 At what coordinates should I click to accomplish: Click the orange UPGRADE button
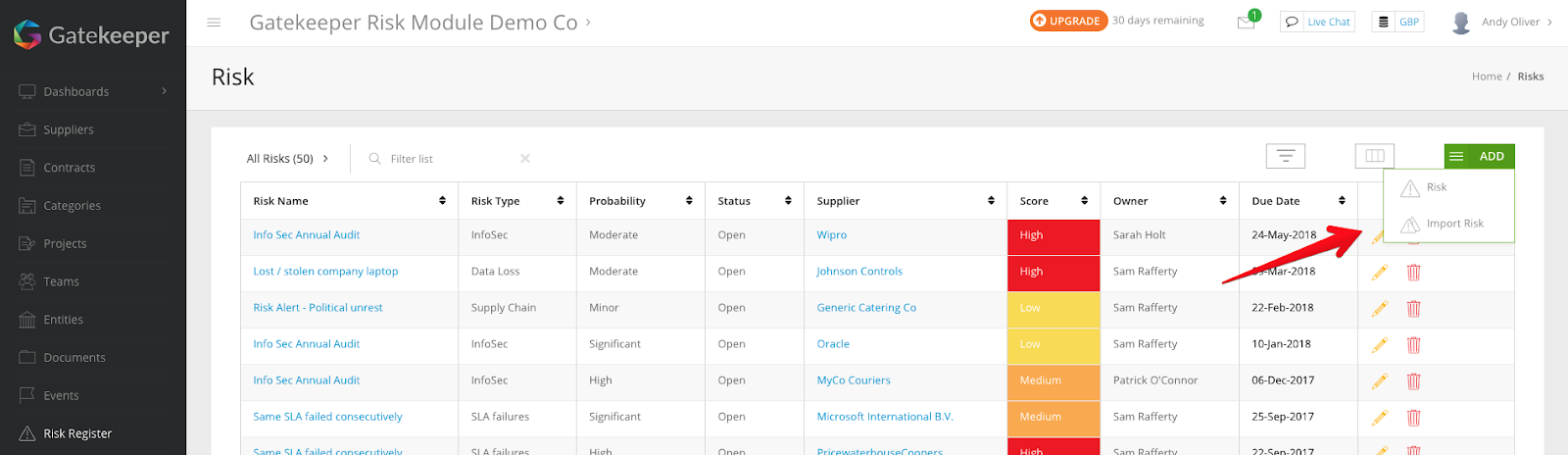(1068, 21)
